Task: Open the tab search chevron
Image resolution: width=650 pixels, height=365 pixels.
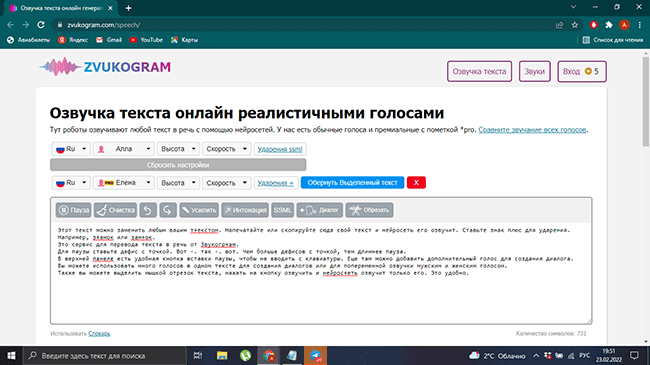Action: point(573,7)
